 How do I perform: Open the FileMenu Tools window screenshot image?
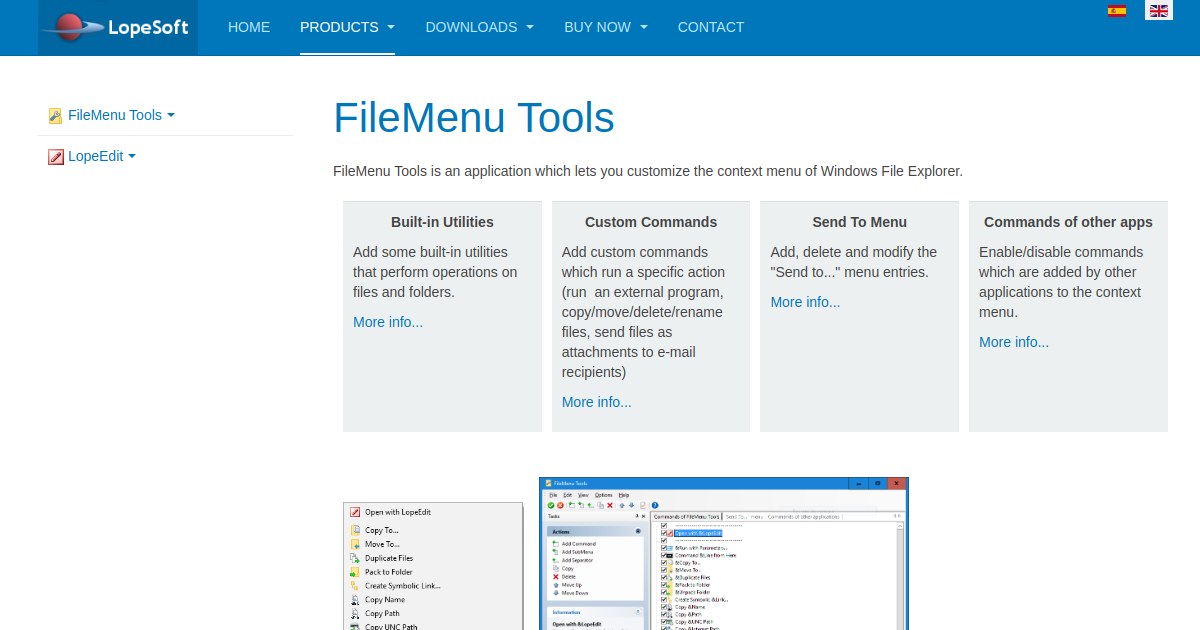(x=724, y=553)
